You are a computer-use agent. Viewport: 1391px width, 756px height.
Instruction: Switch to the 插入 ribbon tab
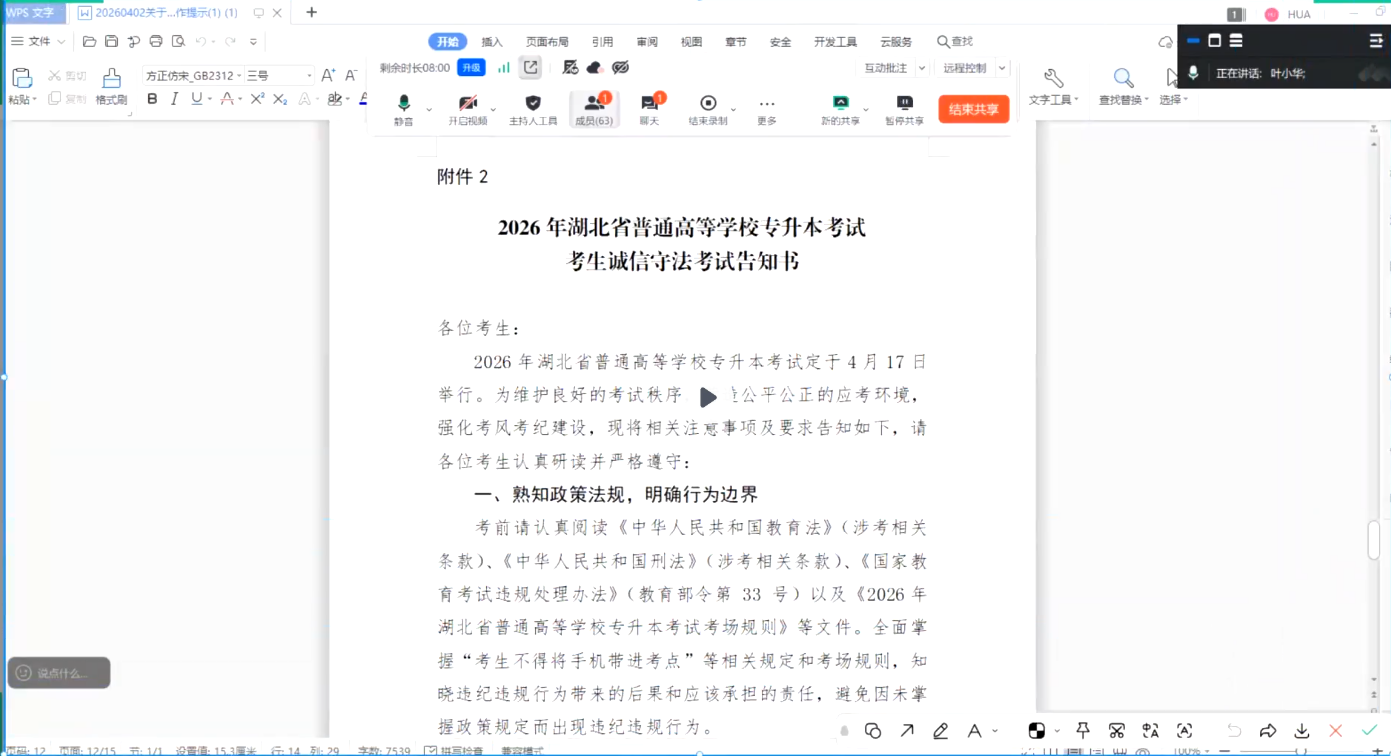tap(492, 42)
